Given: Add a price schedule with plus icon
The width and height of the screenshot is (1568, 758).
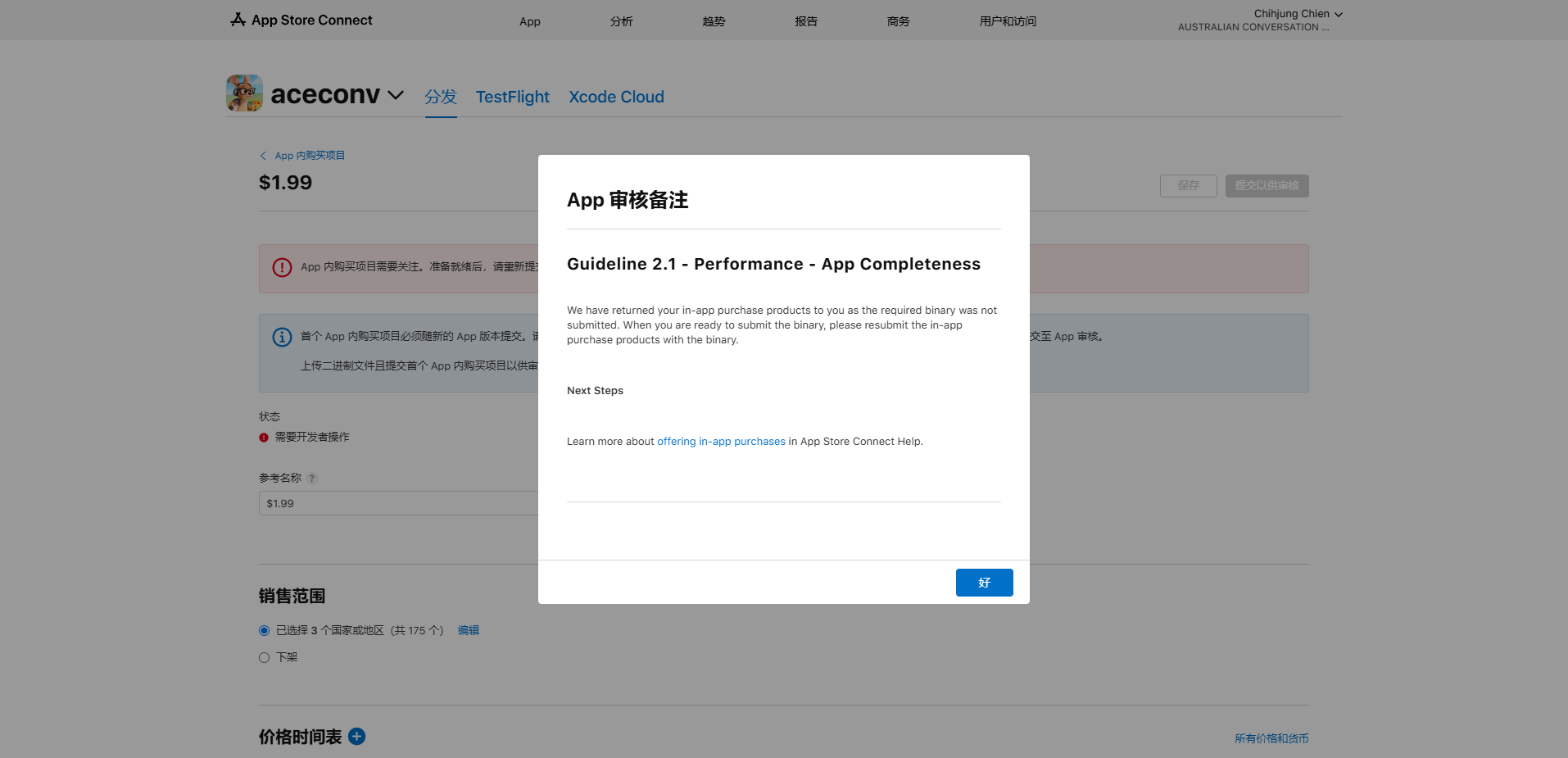Looking at the screenshot, I should pos(357,737).
